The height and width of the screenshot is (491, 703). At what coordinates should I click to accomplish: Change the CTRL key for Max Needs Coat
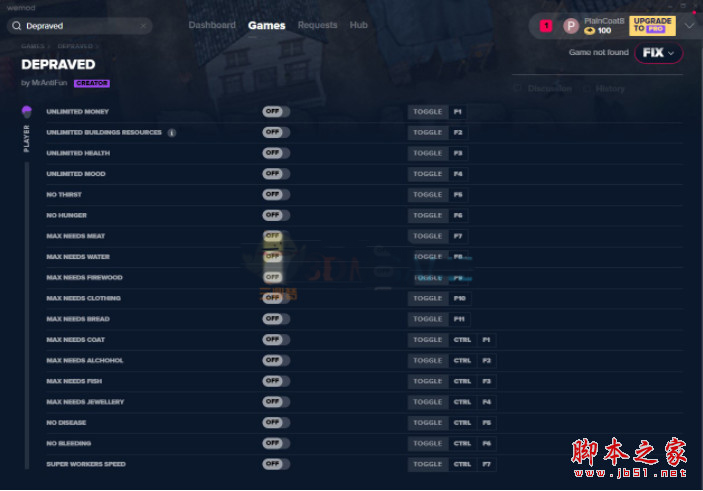[462, 340]
